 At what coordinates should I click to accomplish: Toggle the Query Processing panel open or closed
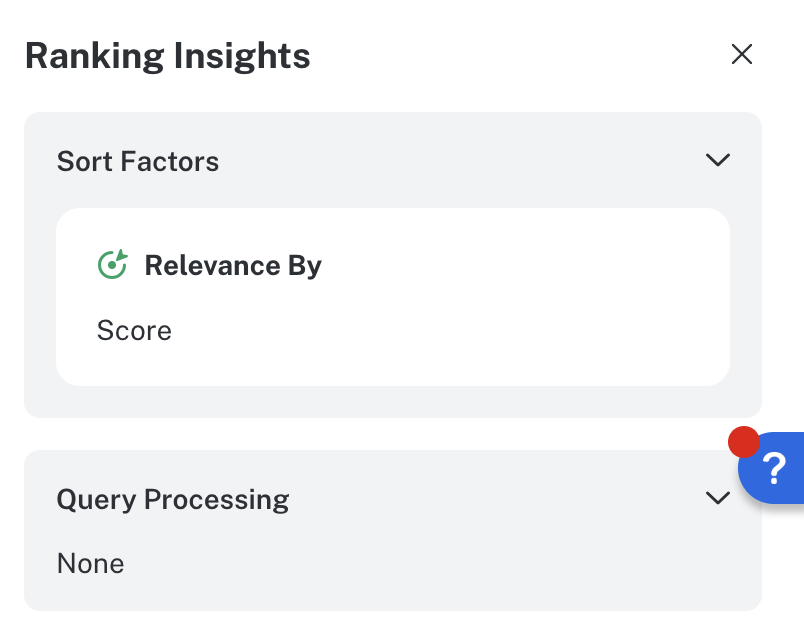pyautogui.click(x=717, y=498)
